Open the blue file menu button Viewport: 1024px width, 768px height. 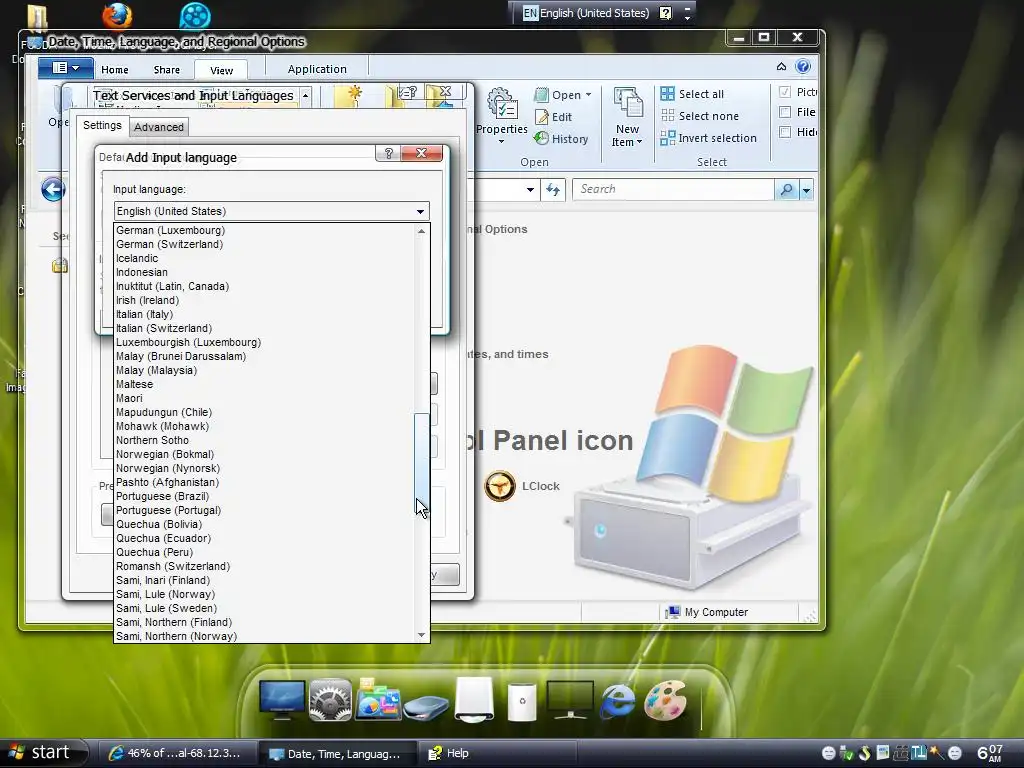pos(65,68)
